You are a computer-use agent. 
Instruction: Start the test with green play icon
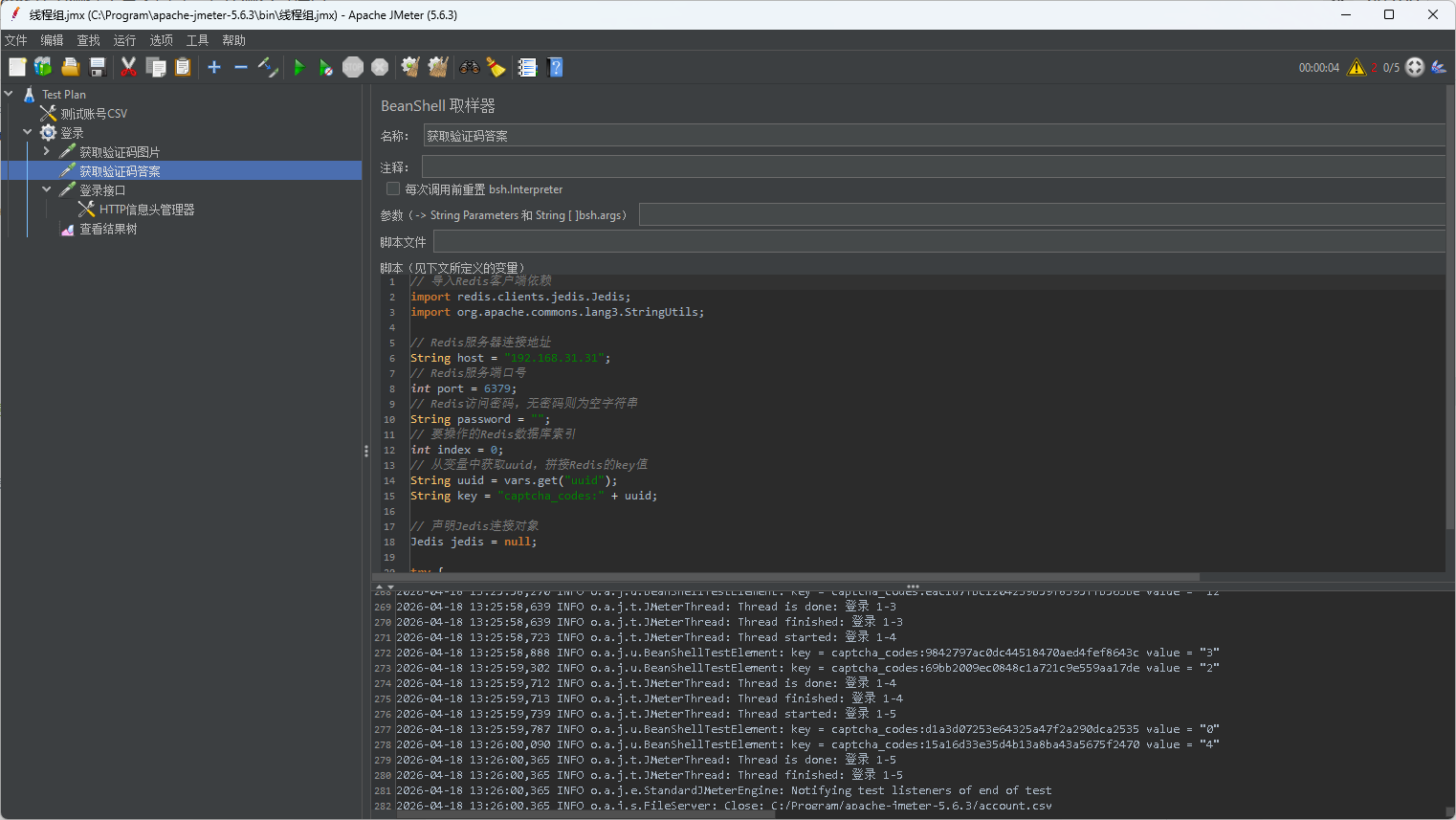click(299, 67)
